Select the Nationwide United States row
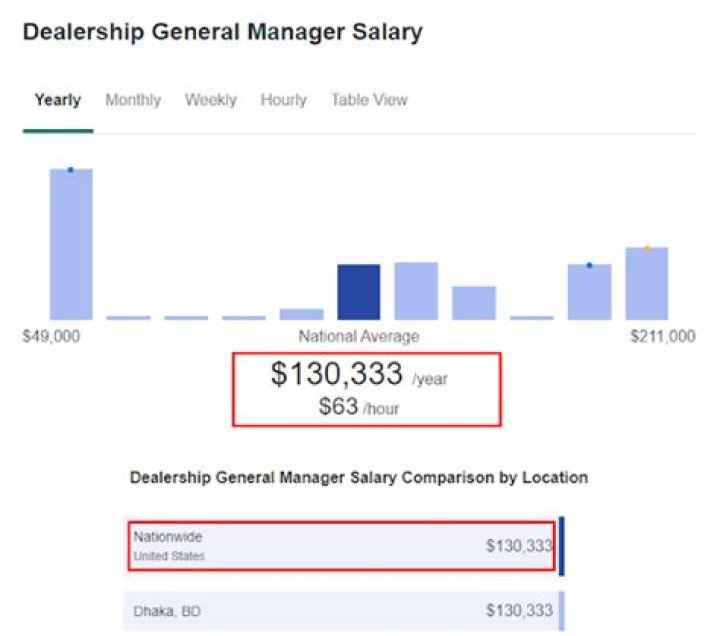Viewport: 720px width, 636px height. [341, 546]
